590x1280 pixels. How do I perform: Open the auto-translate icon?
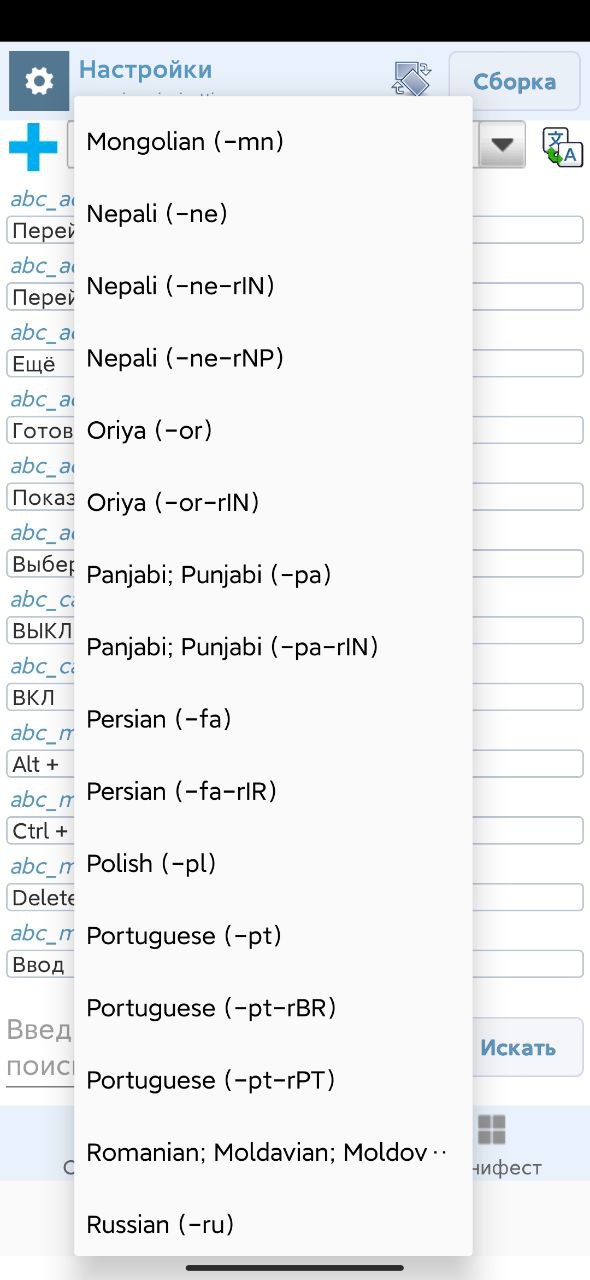[563, 147]
